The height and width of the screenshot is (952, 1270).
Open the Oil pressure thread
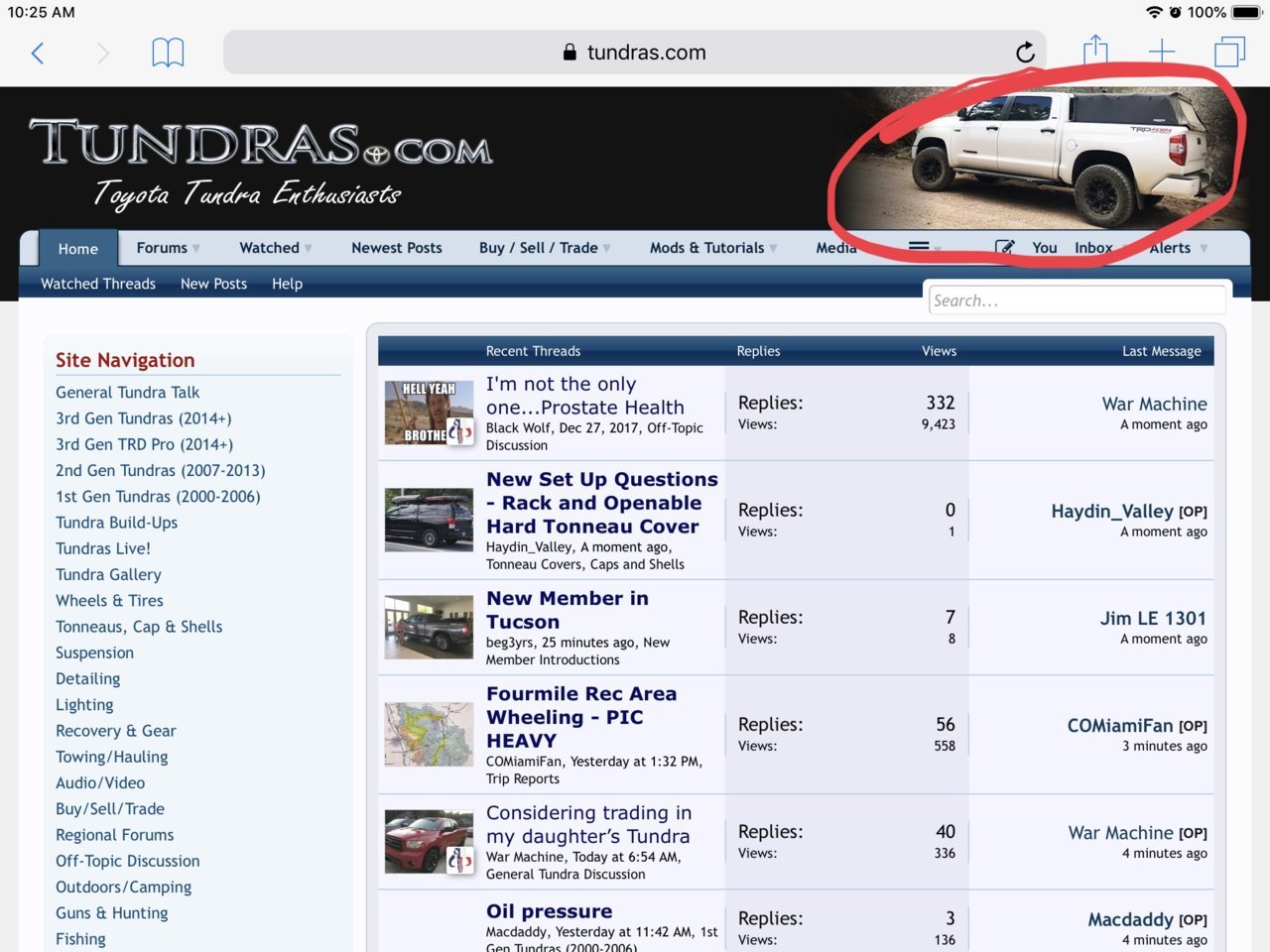click(549, 911)
